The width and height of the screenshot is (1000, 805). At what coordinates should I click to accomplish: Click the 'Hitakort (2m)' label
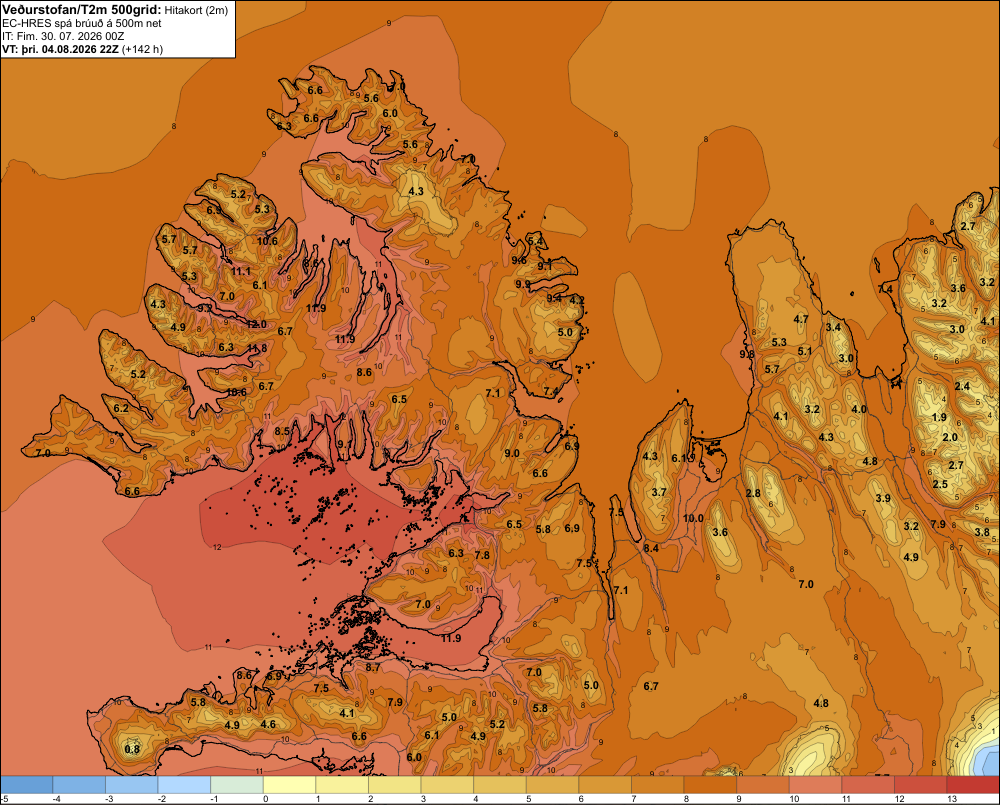point(196,10)
